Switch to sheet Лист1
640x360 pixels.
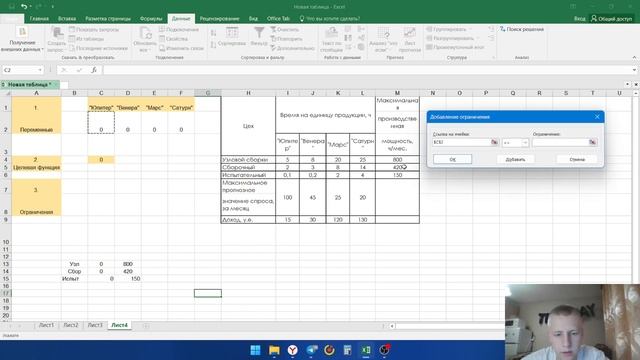coord(46,325)
